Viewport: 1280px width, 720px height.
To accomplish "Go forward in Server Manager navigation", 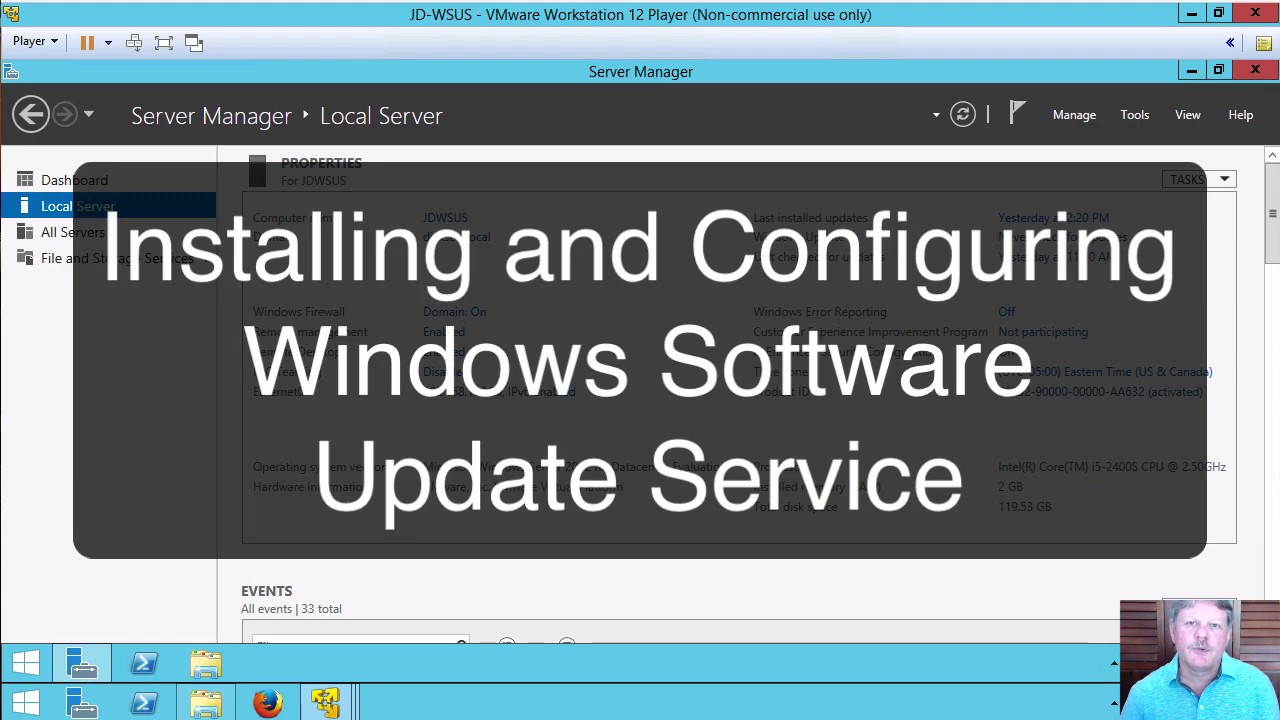I will (x=64, y=114).
